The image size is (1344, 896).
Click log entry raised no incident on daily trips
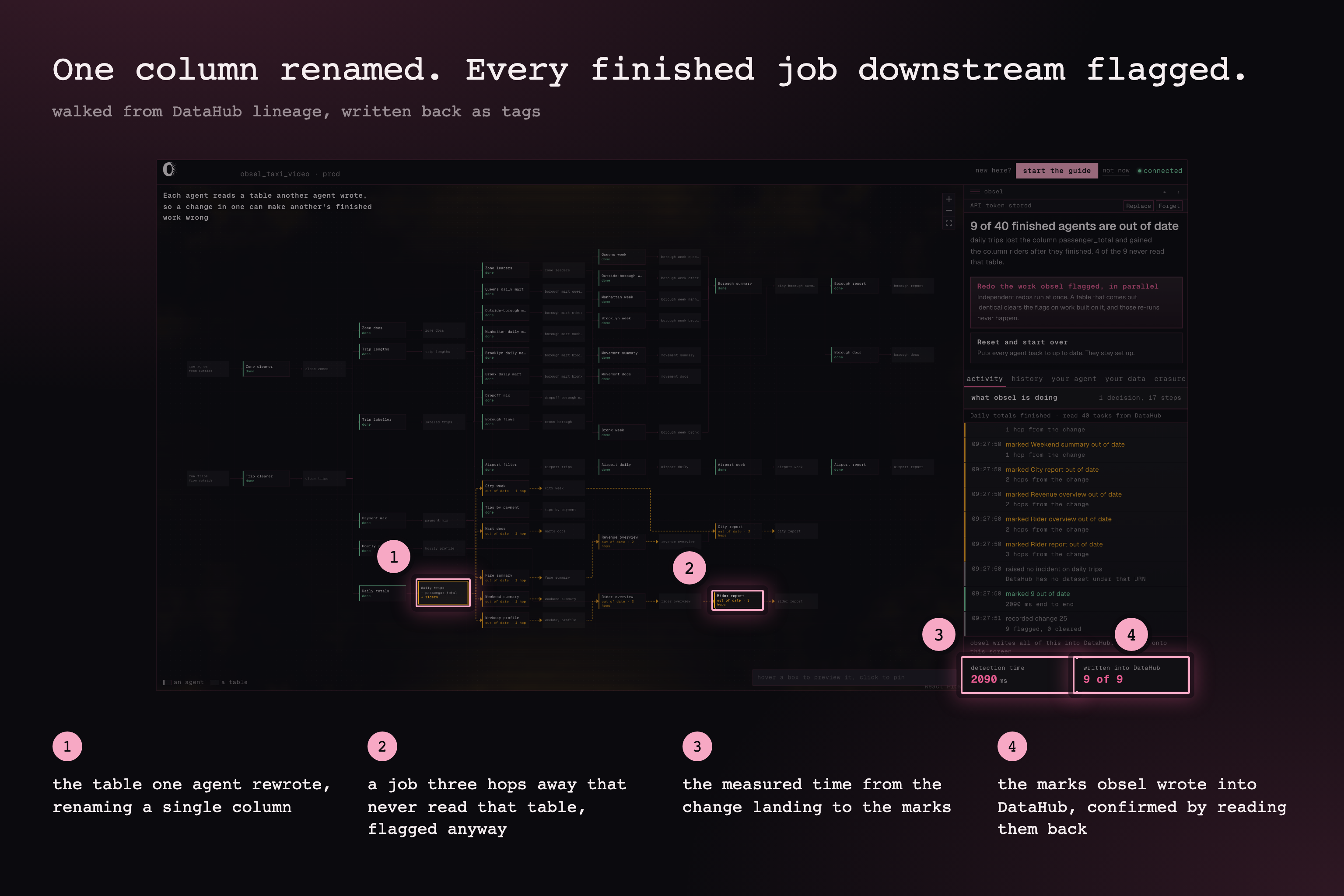[1075, 574]
